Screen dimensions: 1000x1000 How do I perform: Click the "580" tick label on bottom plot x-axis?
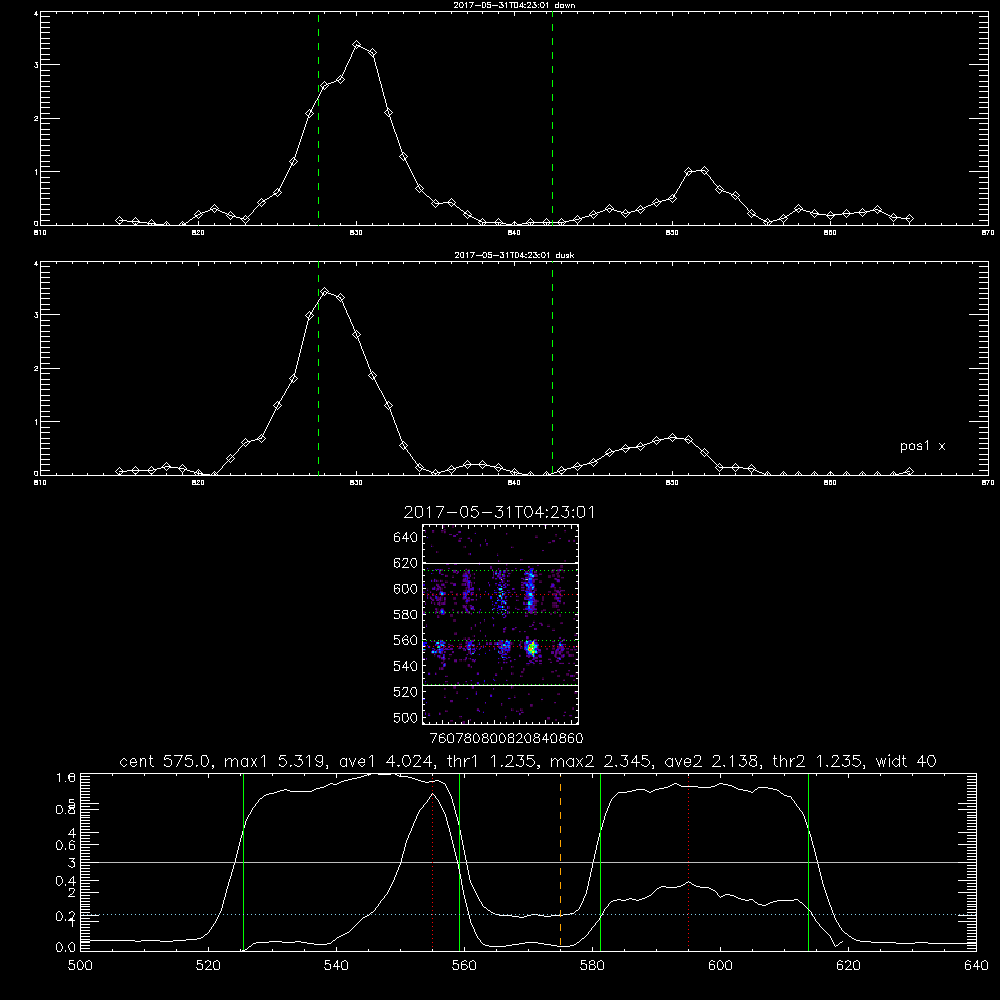pyautogui.click(x=592, y=966)
